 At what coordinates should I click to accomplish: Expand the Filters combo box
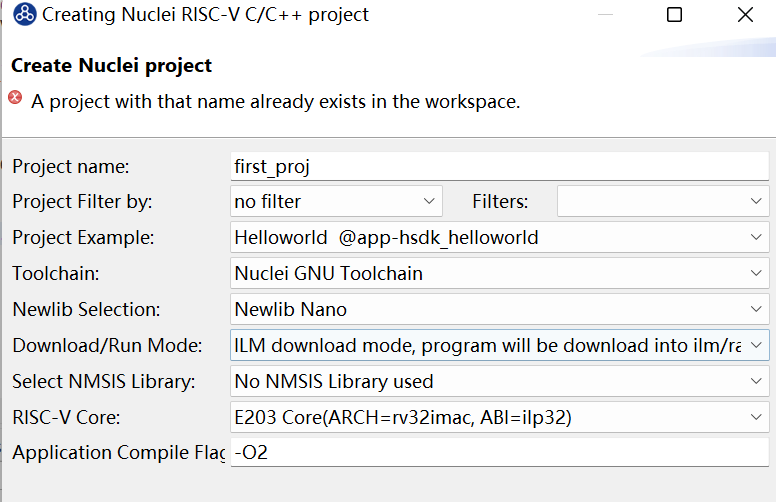[663, 201]
